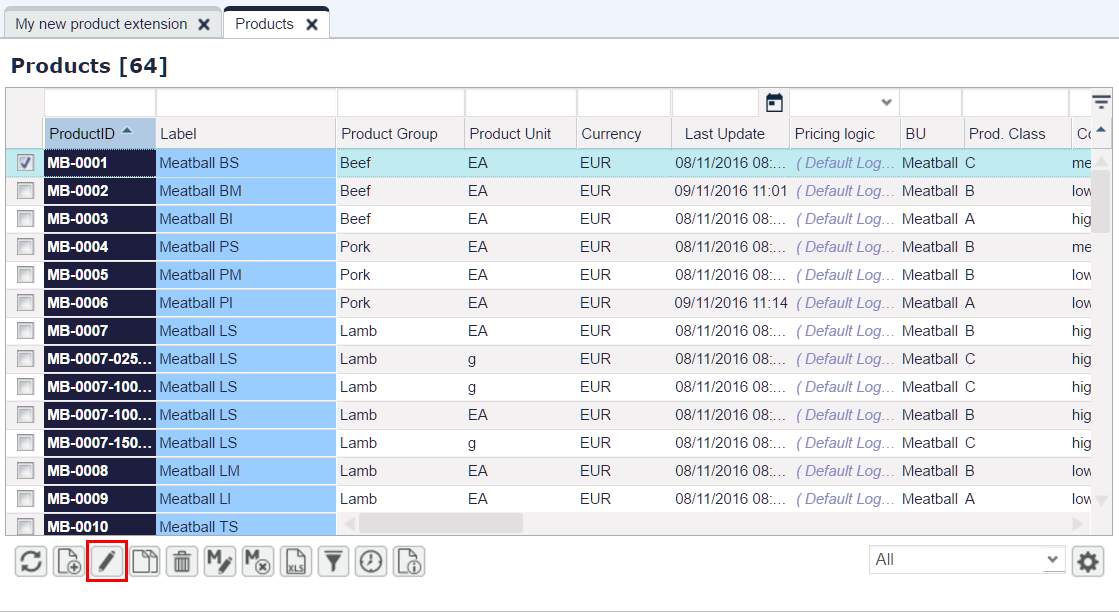Select the MB-0008 row checkbox
This screenshot has width=1119, height=612.
(x=25, y=471)
